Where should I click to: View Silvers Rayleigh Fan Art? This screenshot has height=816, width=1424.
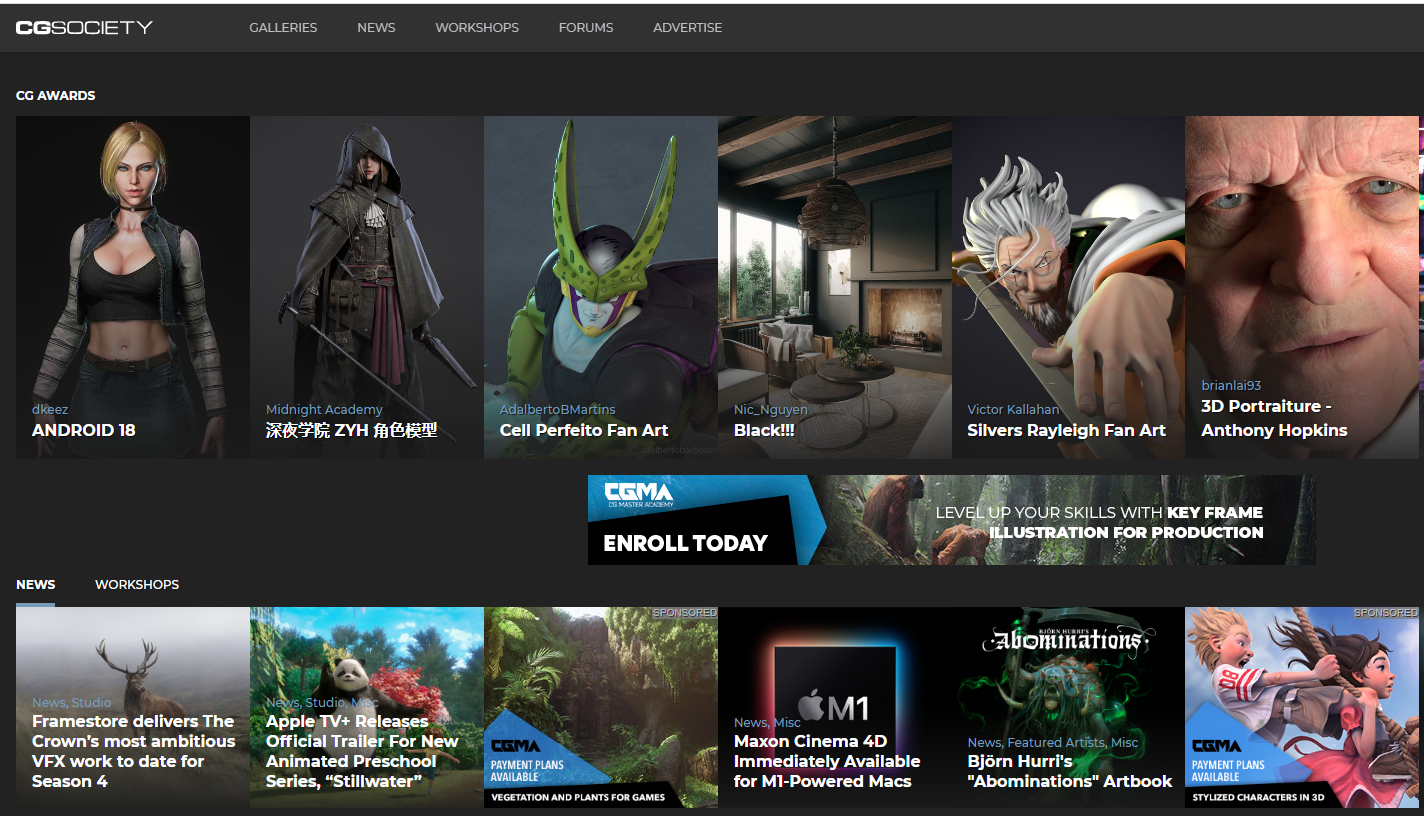click(x=1068, y=287)
